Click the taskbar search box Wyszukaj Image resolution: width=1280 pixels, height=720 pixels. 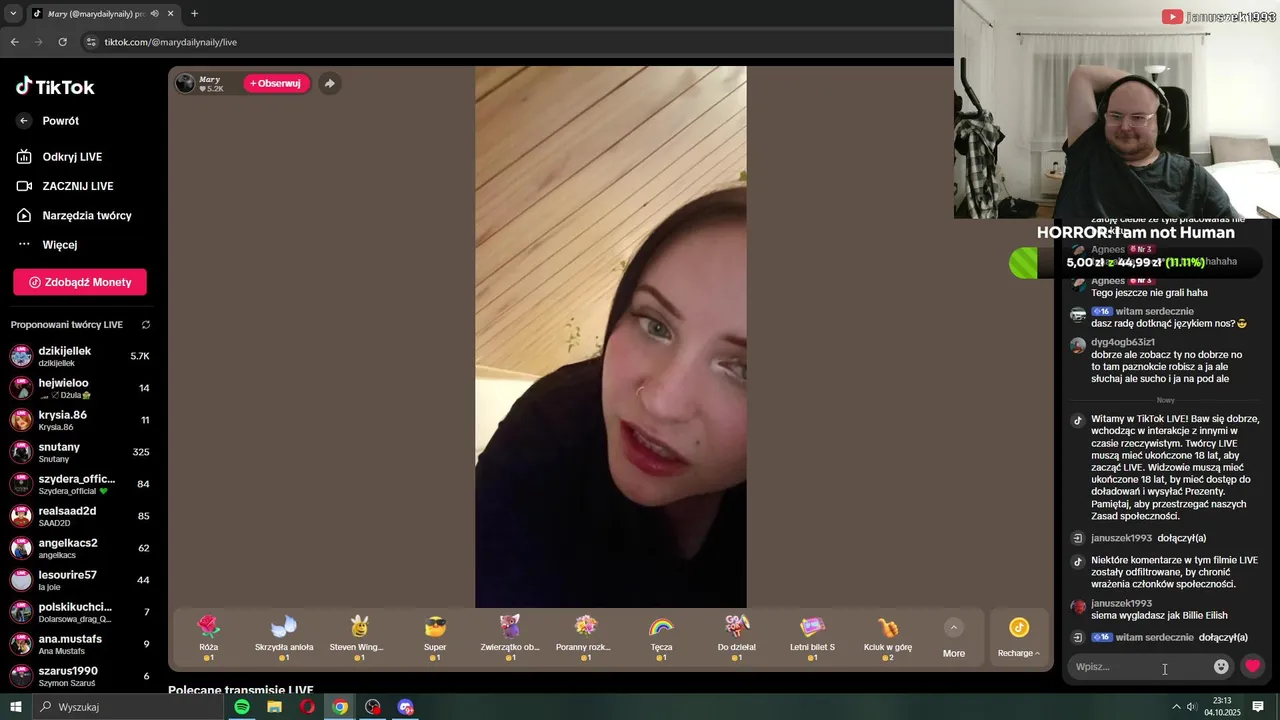click(128, 707)
